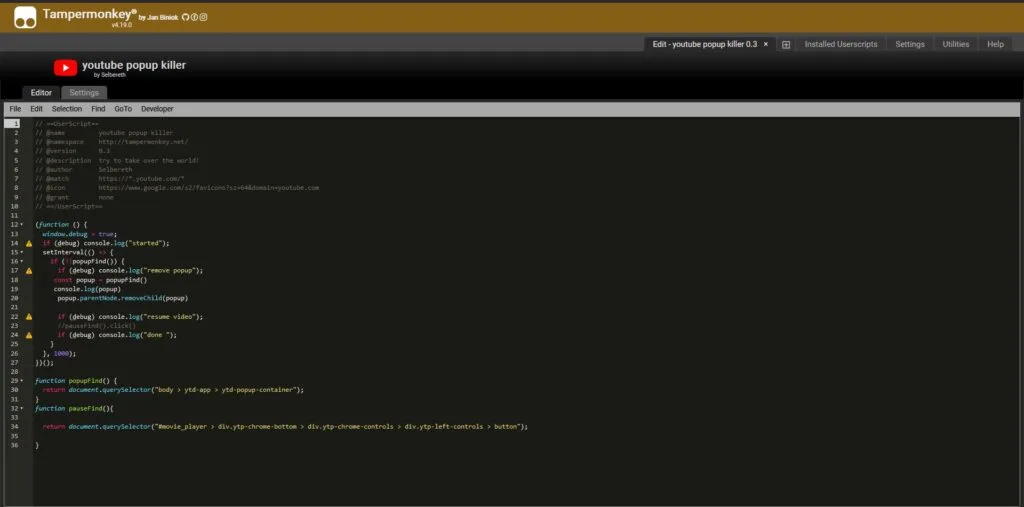Fold the pauseFind function at line 32
This screenshot has width=1024, height=507.
[22, 408]
